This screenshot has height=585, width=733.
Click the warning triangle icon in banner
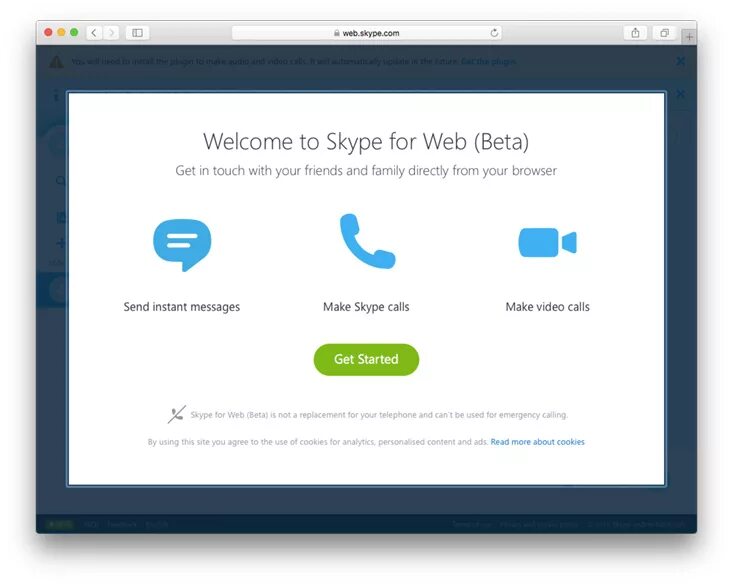point(57,61)
